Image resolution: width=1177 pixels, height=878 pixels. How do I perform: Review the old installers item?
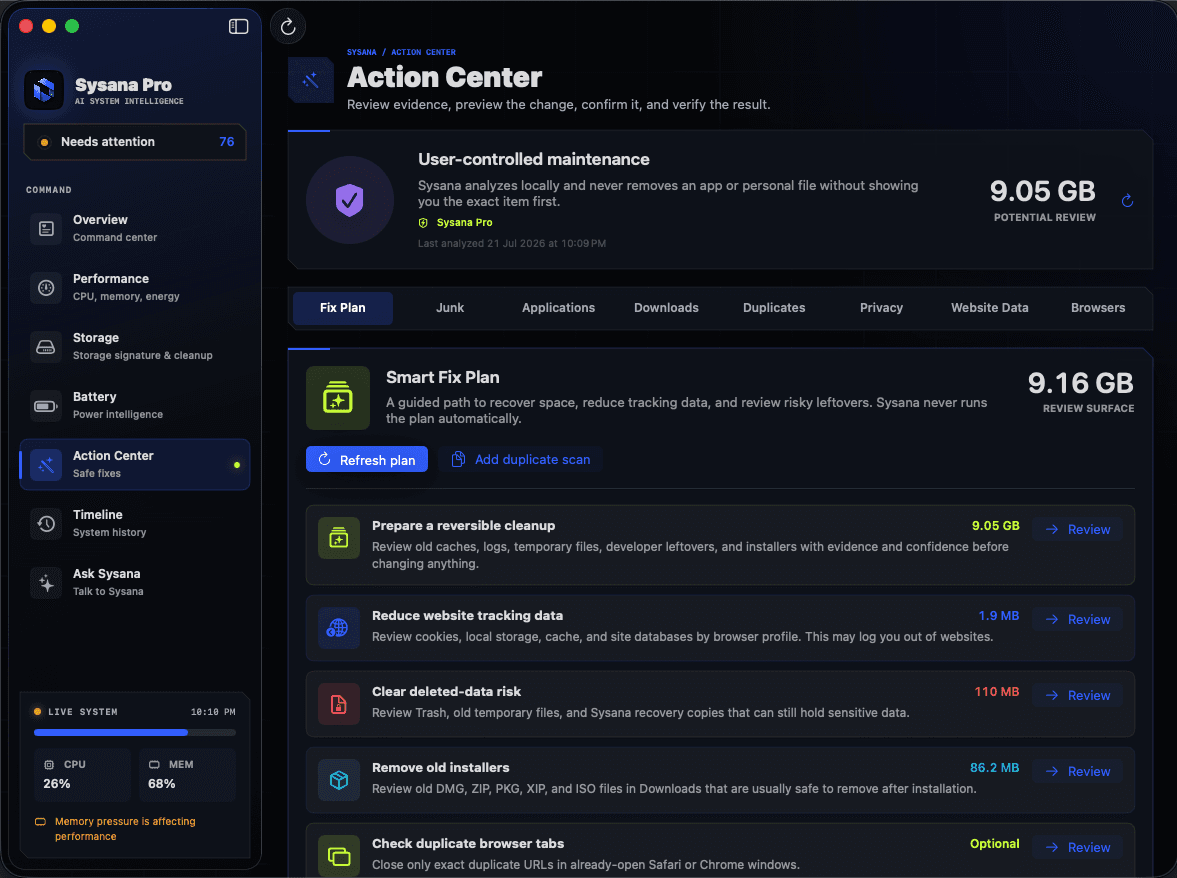click(x=1077, y=772)
